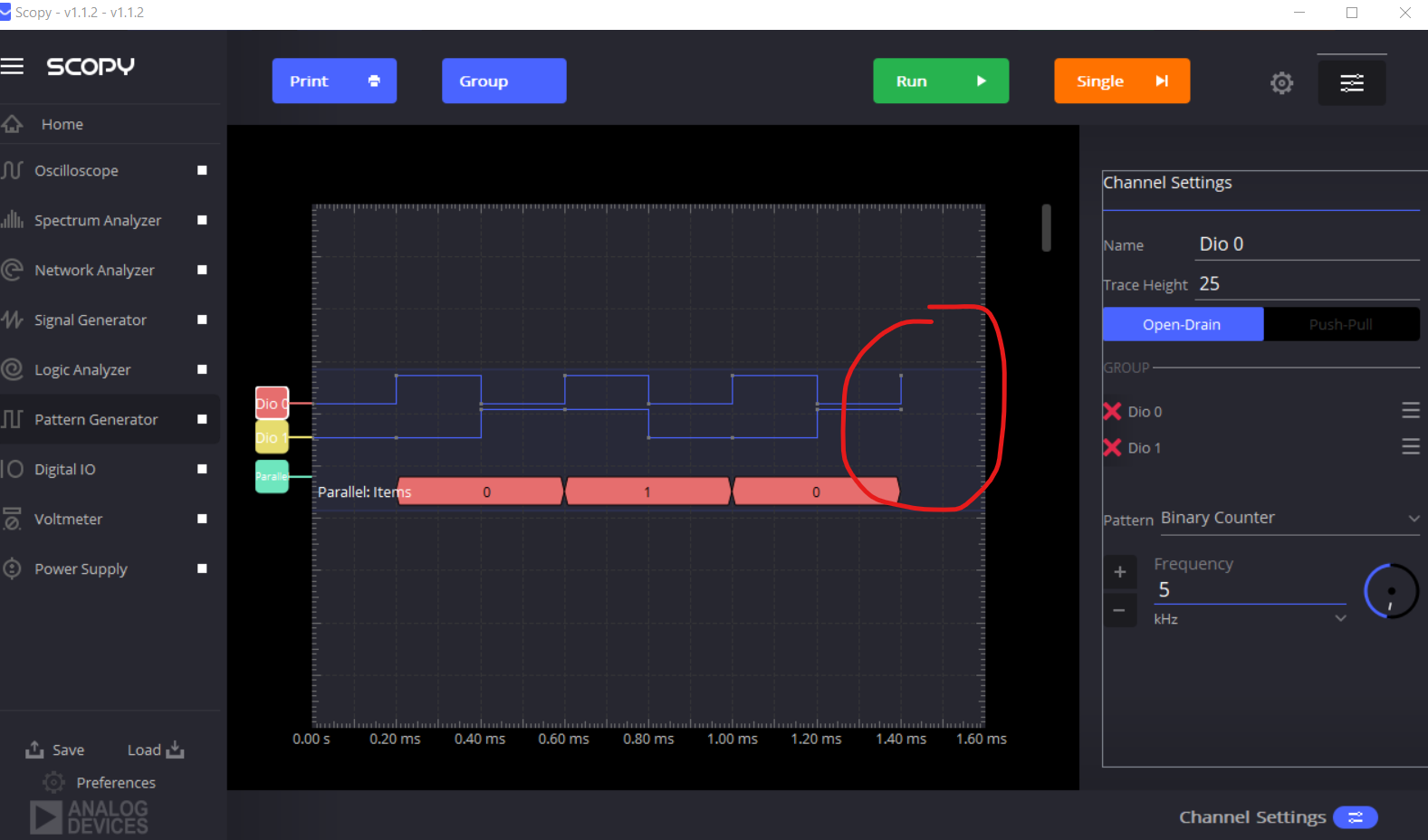Toggle the Network Analyzer run indicator square
The width and height of the screenshot is (1428, 840).
tap(202, 270)
